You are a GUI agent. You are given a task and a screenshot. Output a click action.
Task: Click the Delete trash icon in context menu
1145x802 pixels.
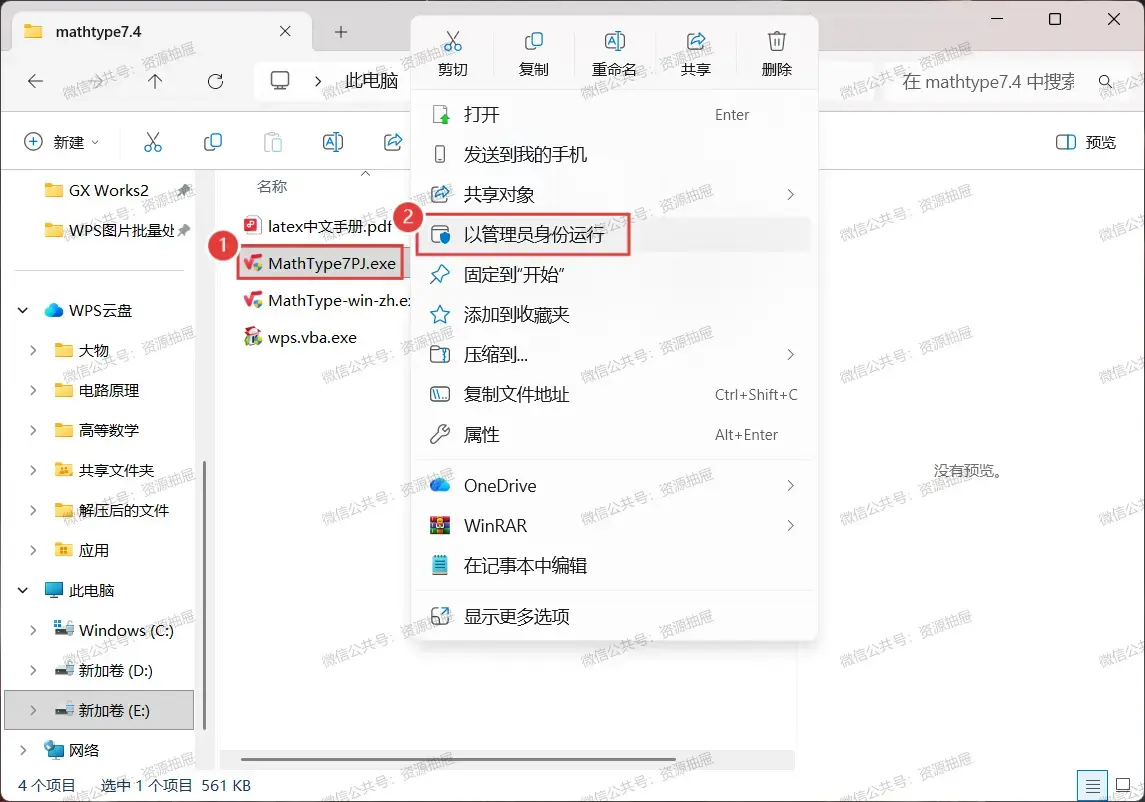[x=777, y=42]
